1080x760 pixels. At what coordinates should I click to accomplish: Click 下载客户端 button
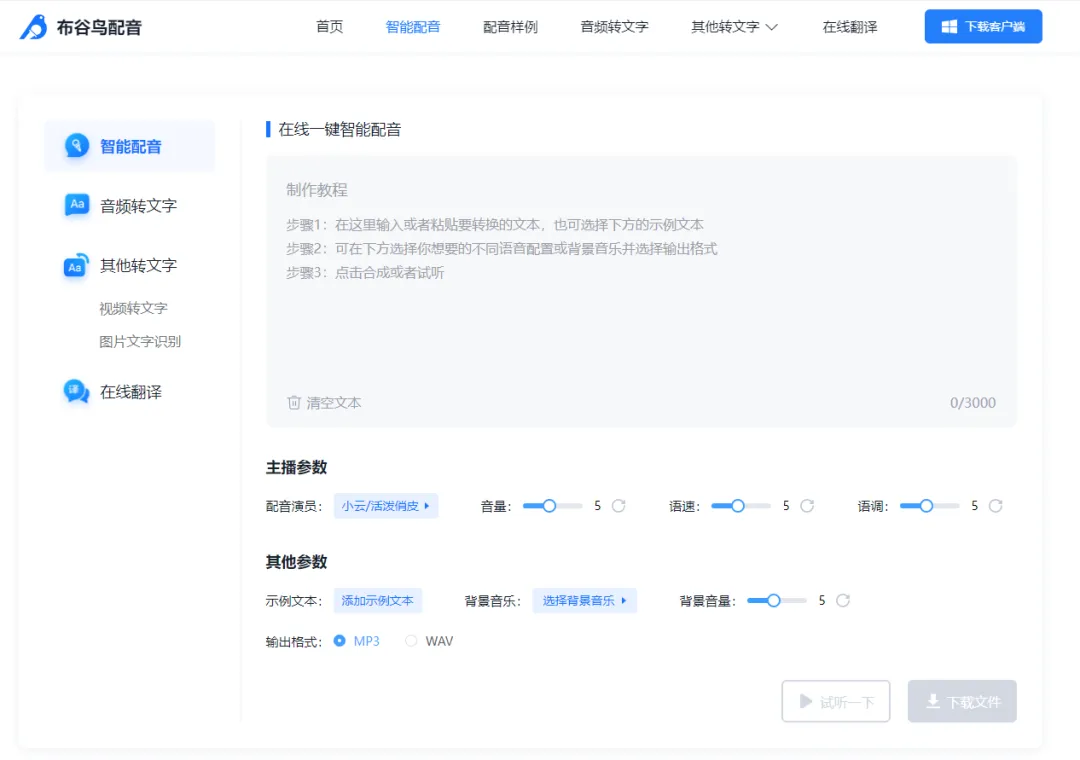[x=983, y=26]
